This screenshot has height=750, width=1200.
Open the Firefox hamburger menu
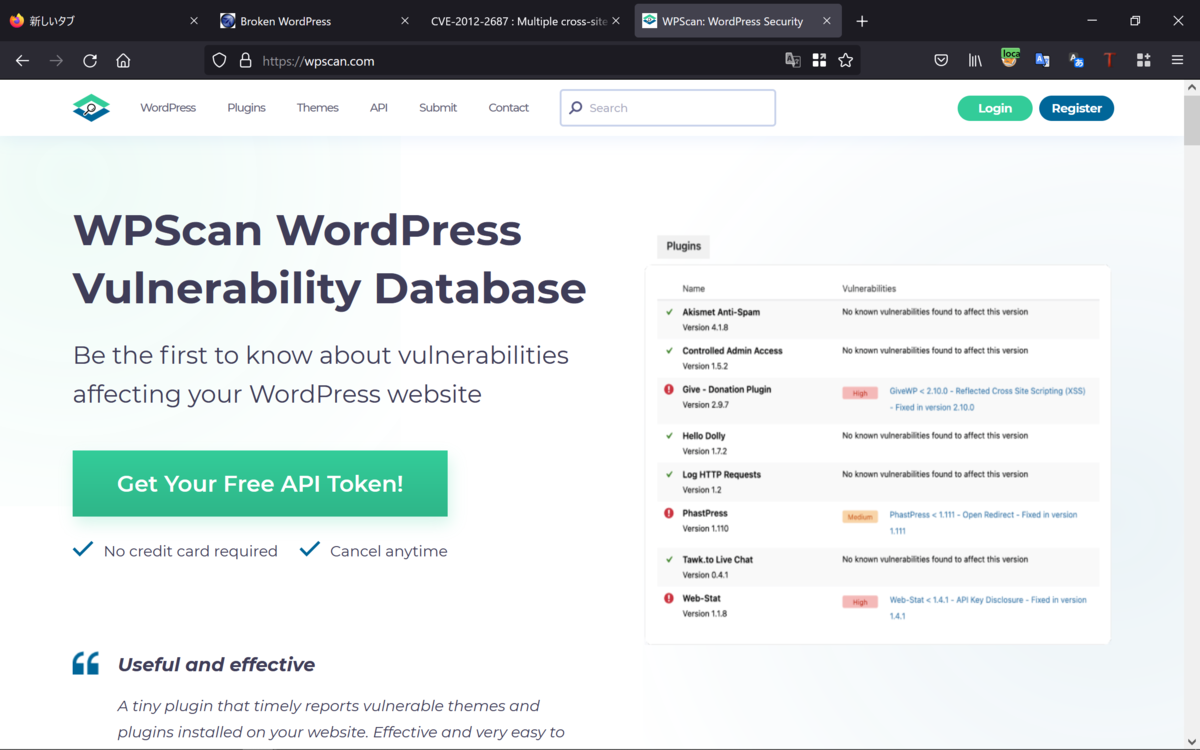point(1177,61)
